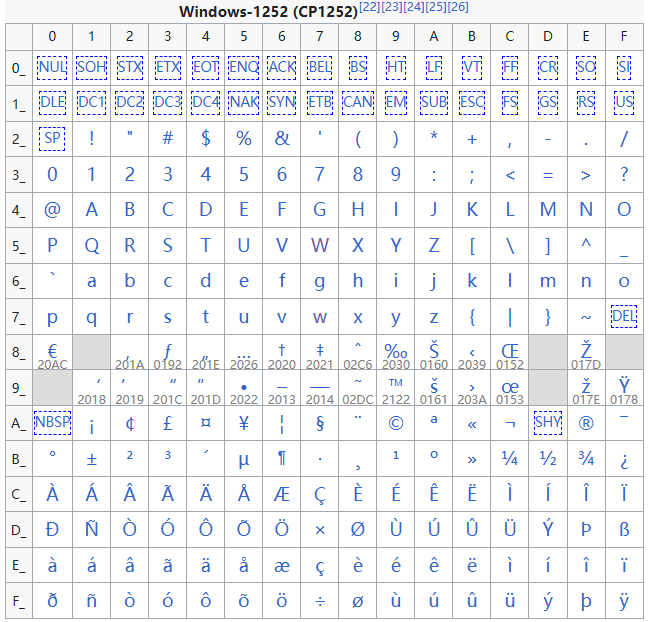Screen dimensions: 649x622
Task: Click the row header A_
Action: coord(19,423)
